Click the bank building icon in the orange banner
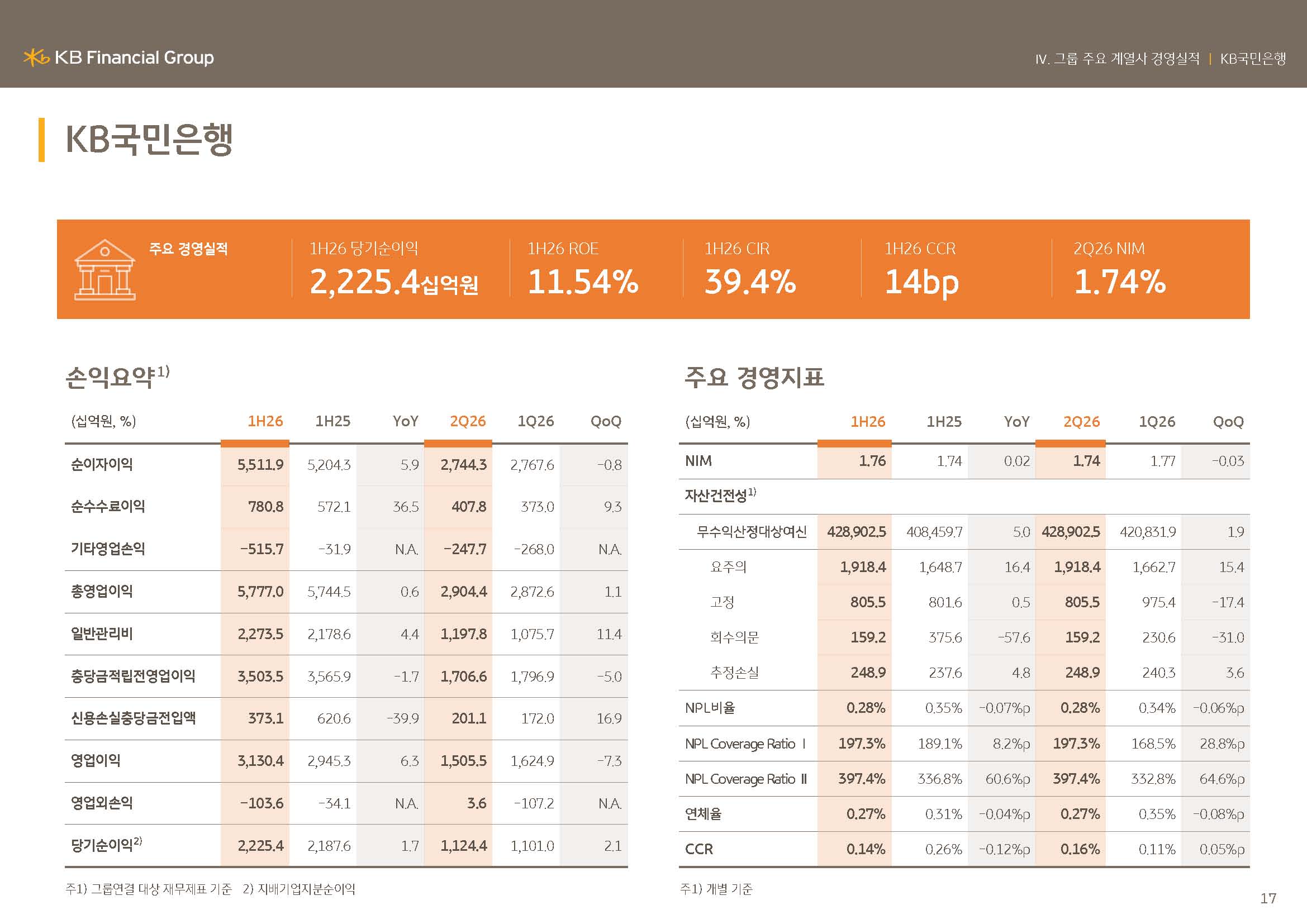The image size is (1307, 924). [104, 270]
